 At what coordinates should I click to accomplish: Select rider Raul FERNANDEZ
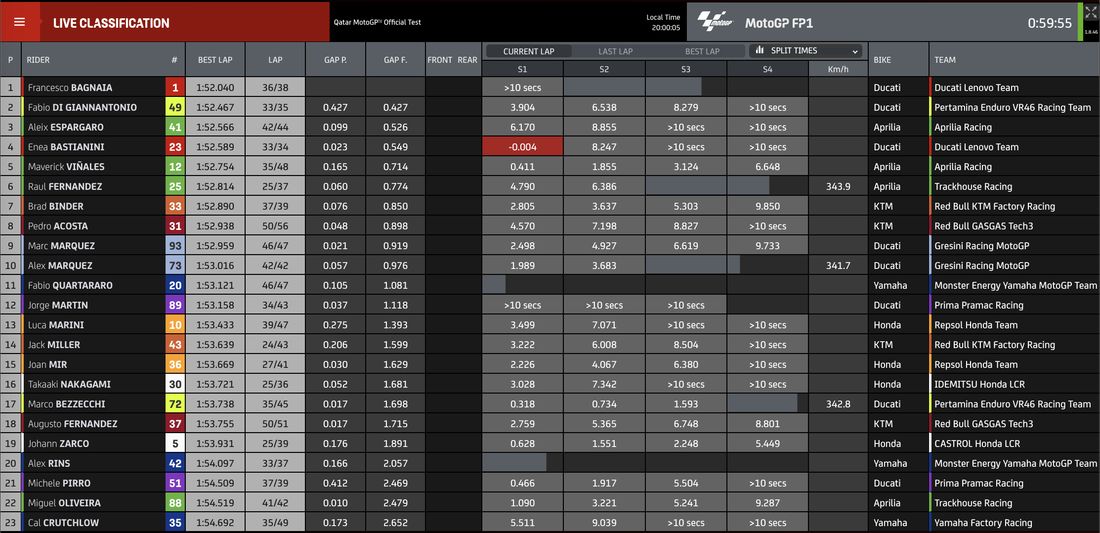65,187
